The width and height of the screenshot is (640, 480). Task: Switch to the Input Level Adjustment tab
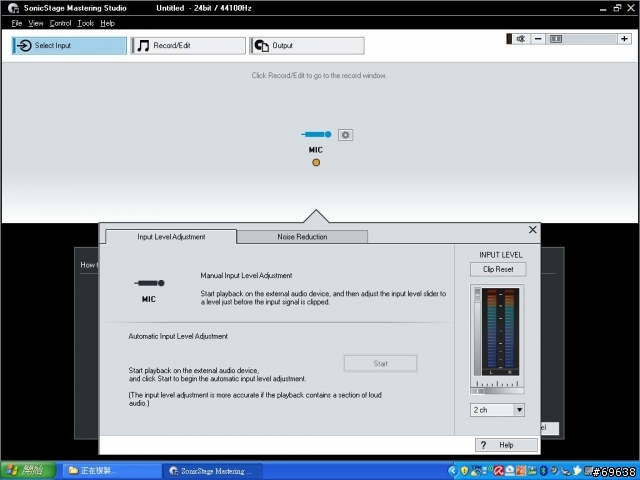[x=171, y=237]
